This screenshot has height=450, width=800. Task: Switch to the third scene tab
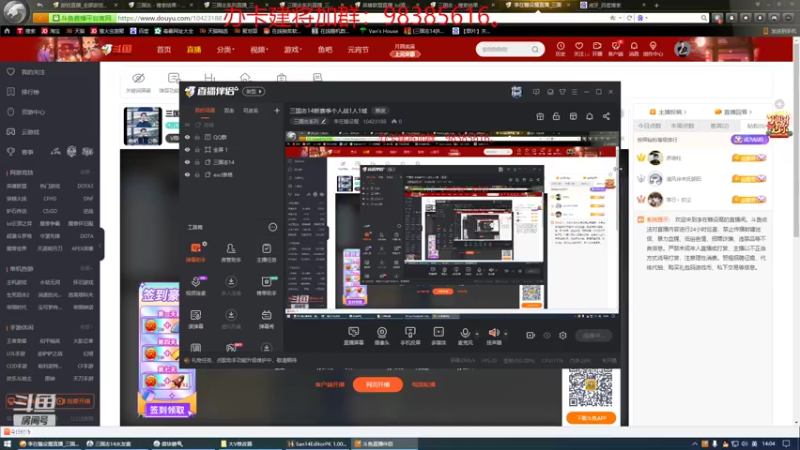coord(251,110)
